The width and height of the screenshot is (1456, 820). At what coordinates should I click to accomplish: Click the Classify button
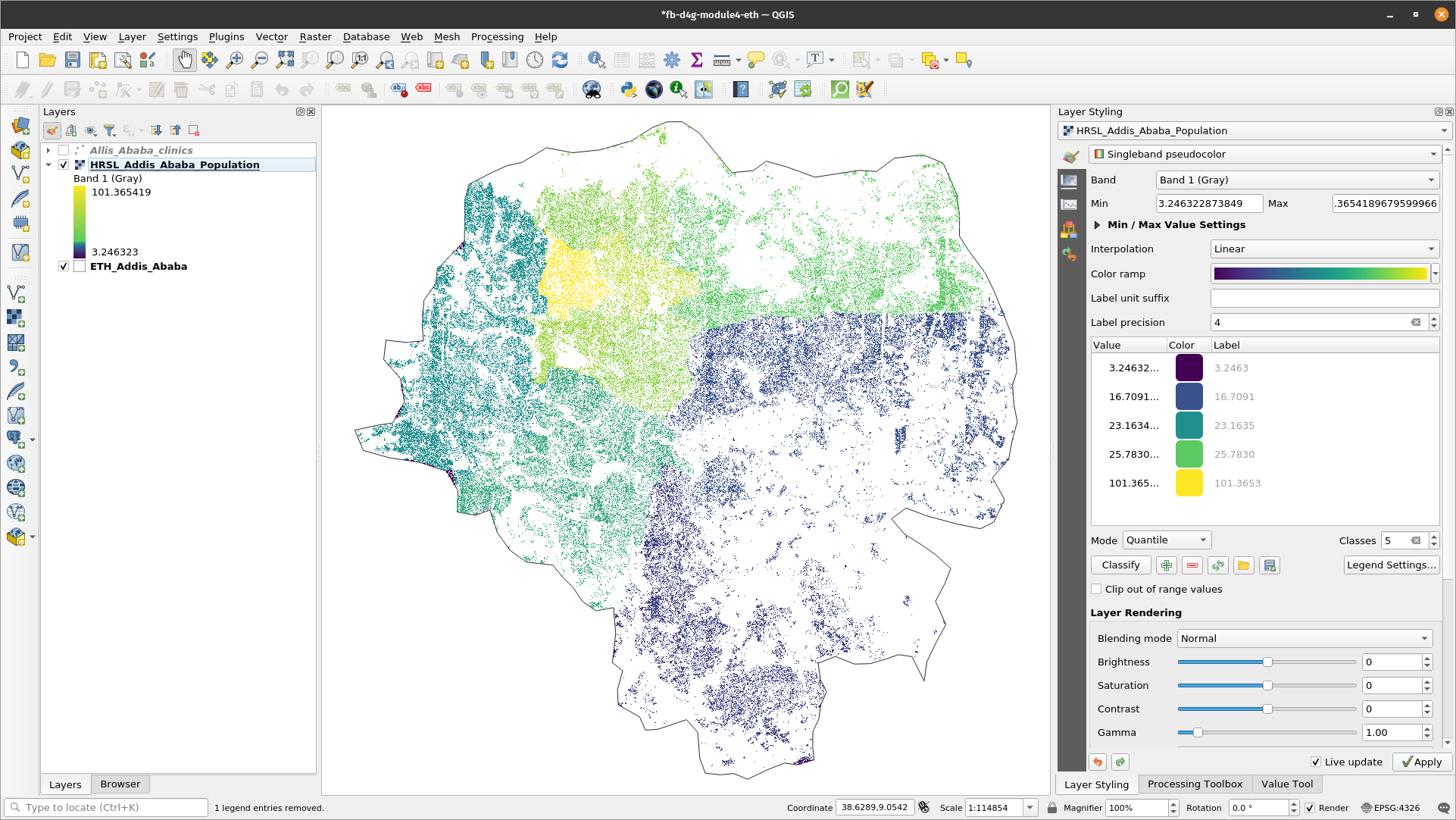click(1121, 565)
